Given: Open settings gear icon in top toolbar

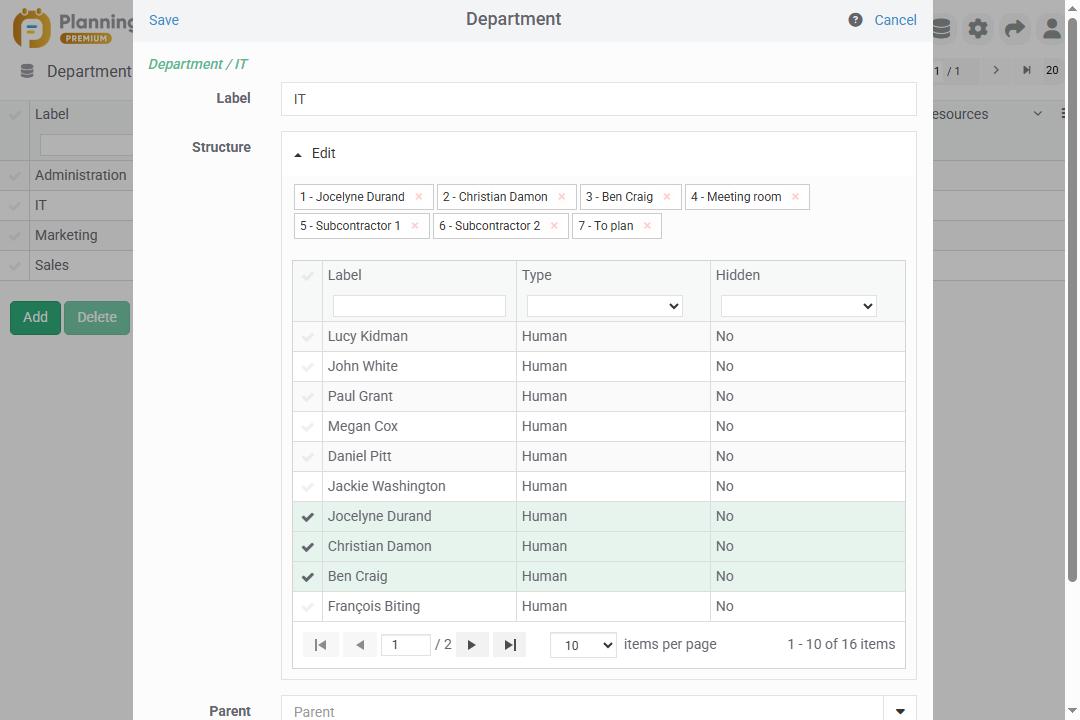Looking at the screenshot, I should [x=977, y=28].
